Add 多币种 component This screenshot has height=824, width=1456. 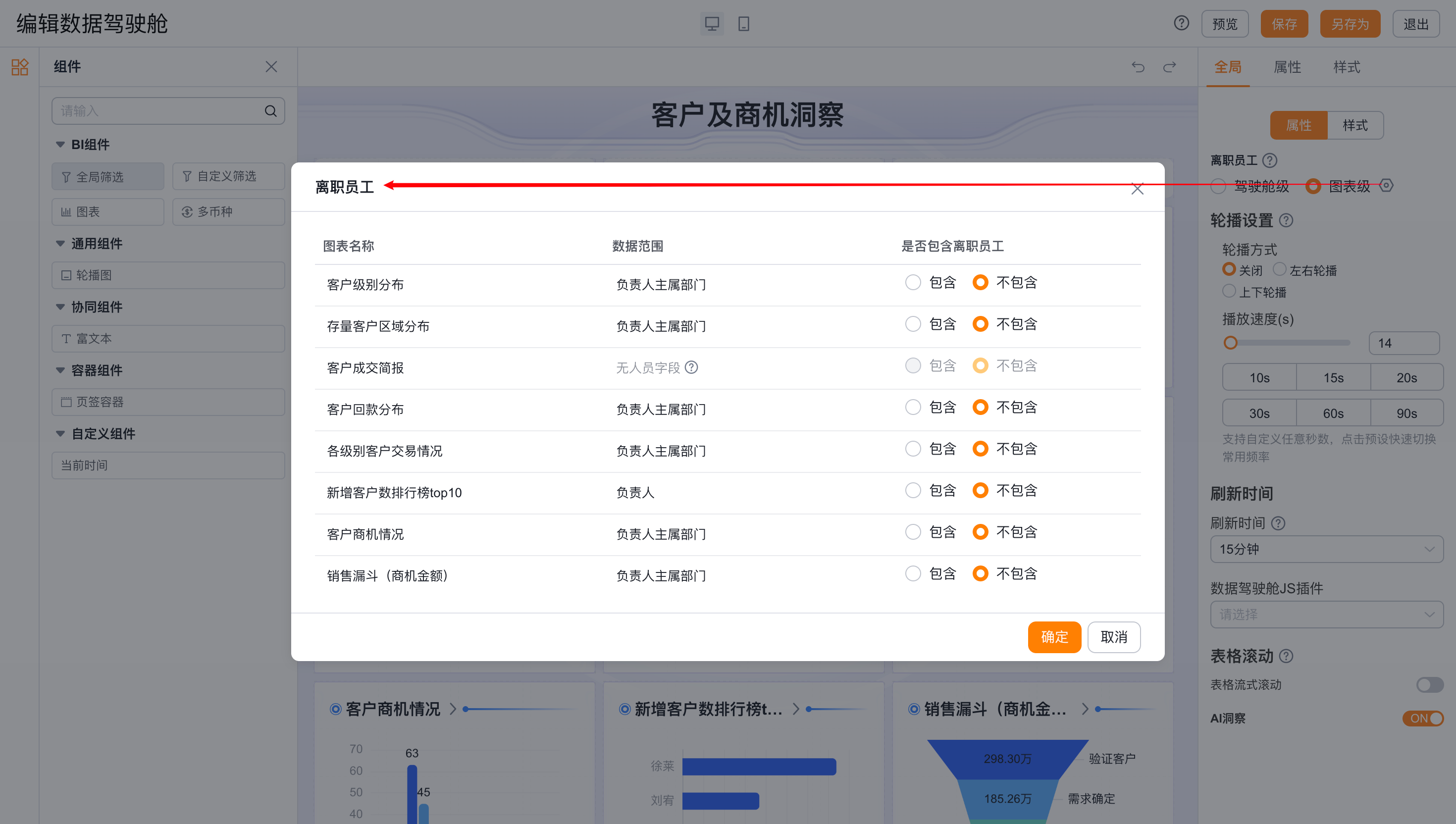[229, 211]
